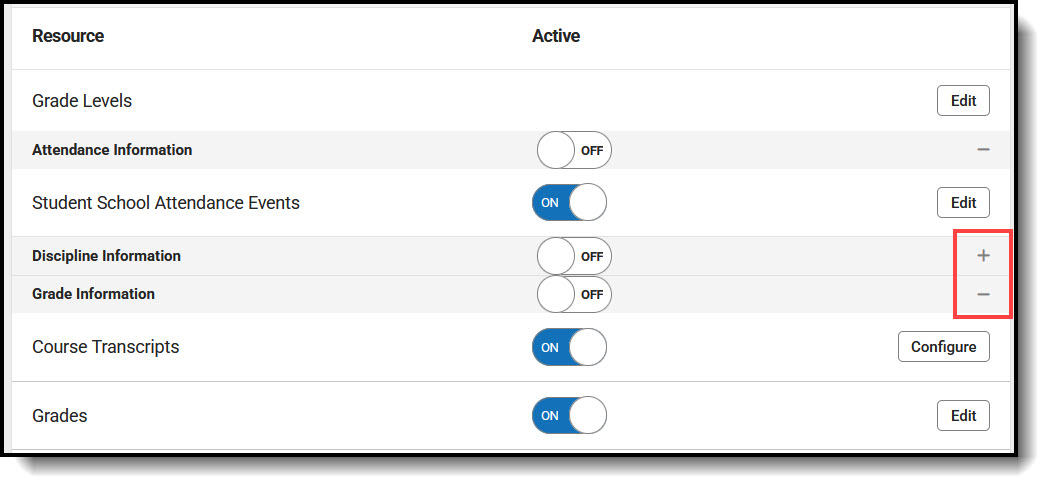Click the Course Transcripts resource name
Viewport: 1052px width, 491px height.
point(105,347)
